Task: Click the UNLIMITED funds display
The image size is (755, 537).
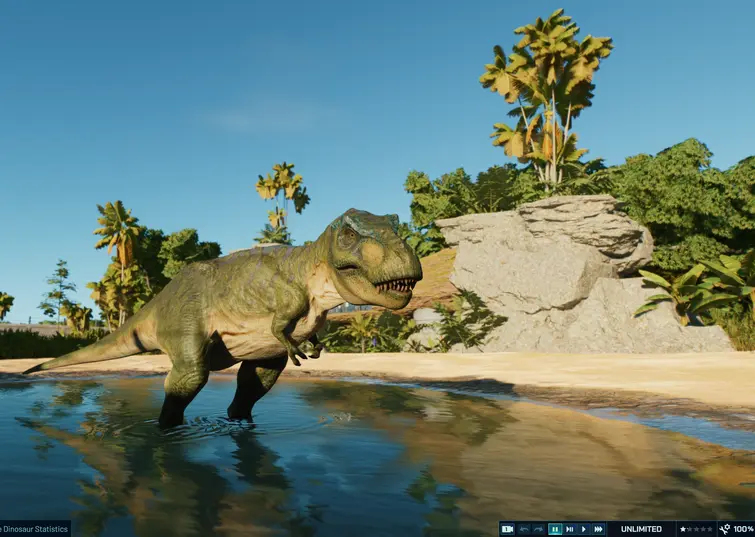Action: coord(641,529)
